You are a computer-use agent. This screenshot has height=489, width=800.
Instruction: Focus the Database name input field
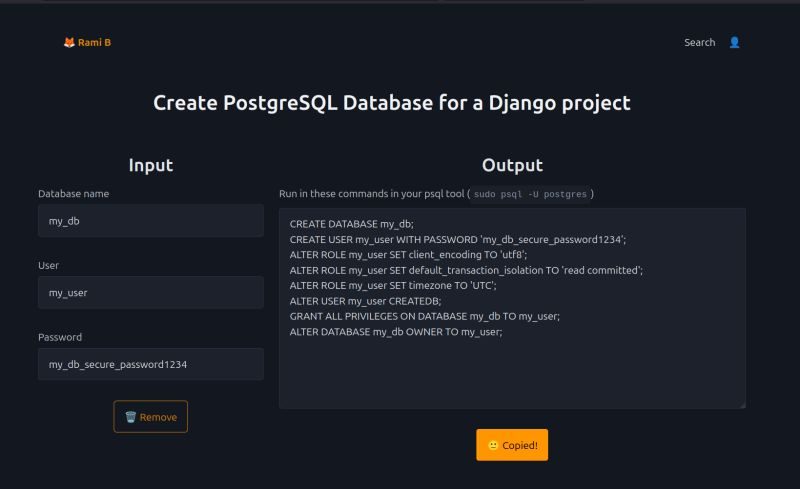click(x=151, y=221)
